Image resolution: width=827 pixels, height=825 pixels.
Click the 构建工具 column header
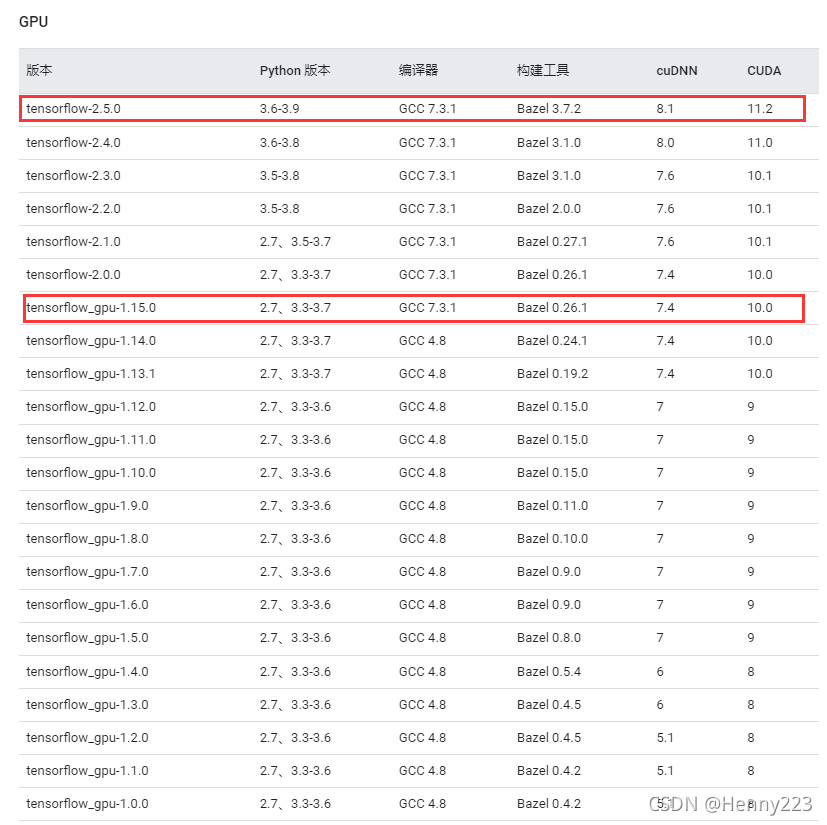point(543,70)
